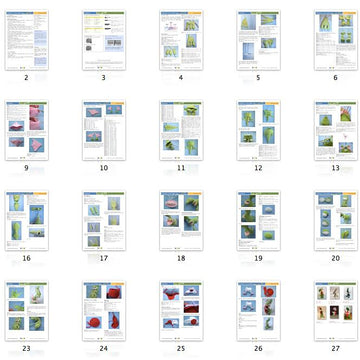The width and height of the screenshot is (360, 360).
Task: Select page 17 thumbnail
Action: 104,221
